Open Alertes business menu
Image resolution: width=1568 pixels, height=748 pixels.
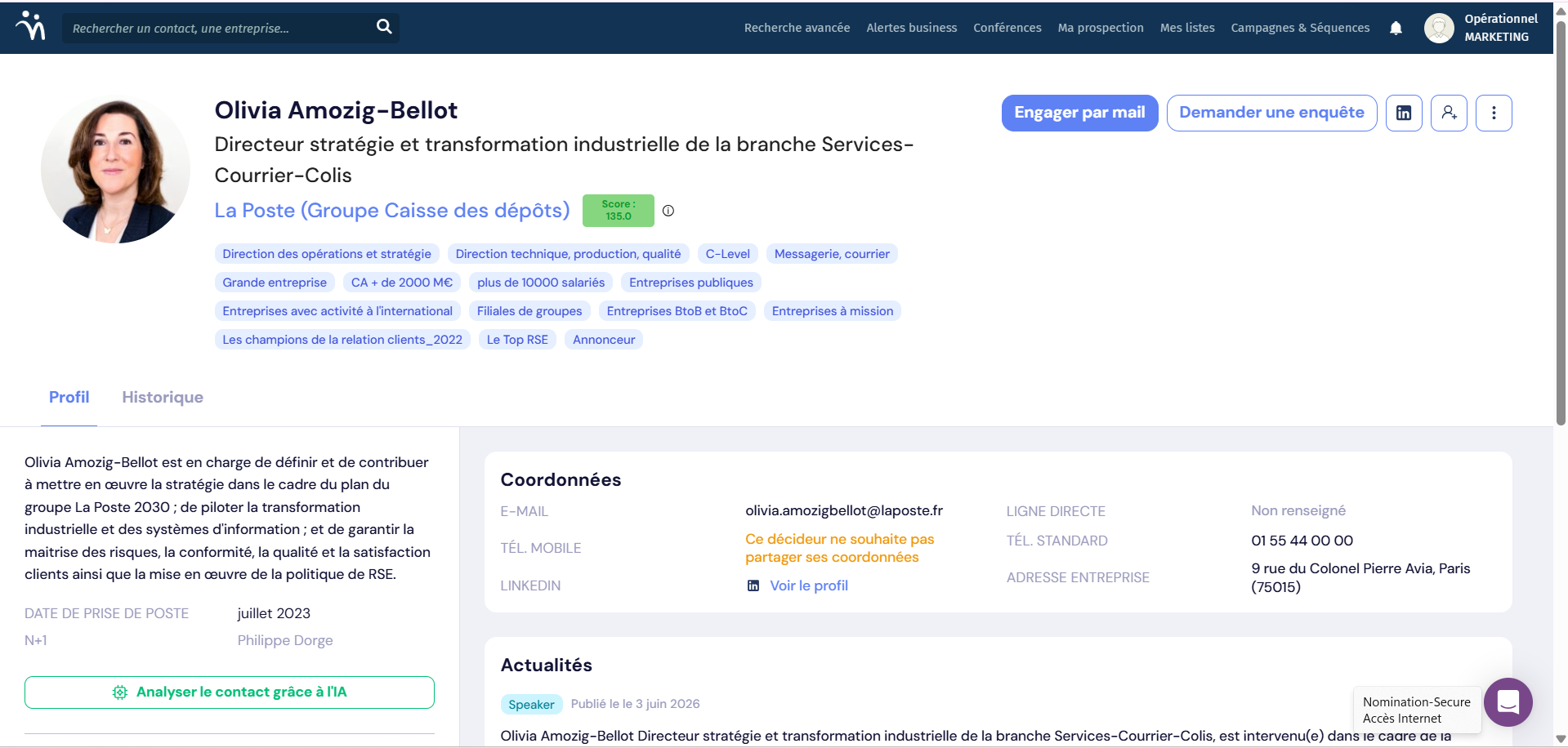point(912,28)
